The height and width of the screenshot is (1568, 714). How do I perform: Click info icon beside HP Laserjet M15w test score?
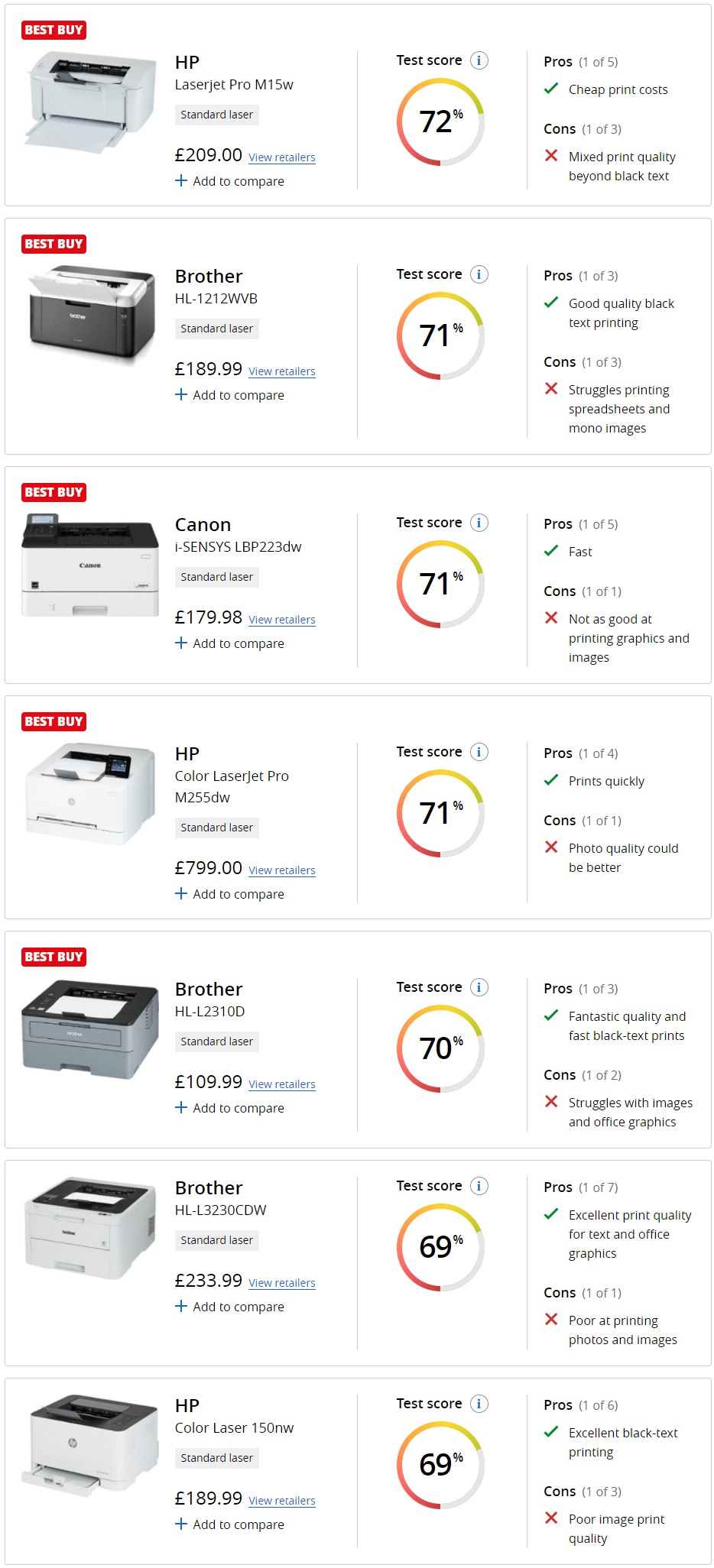coord(479,60)
